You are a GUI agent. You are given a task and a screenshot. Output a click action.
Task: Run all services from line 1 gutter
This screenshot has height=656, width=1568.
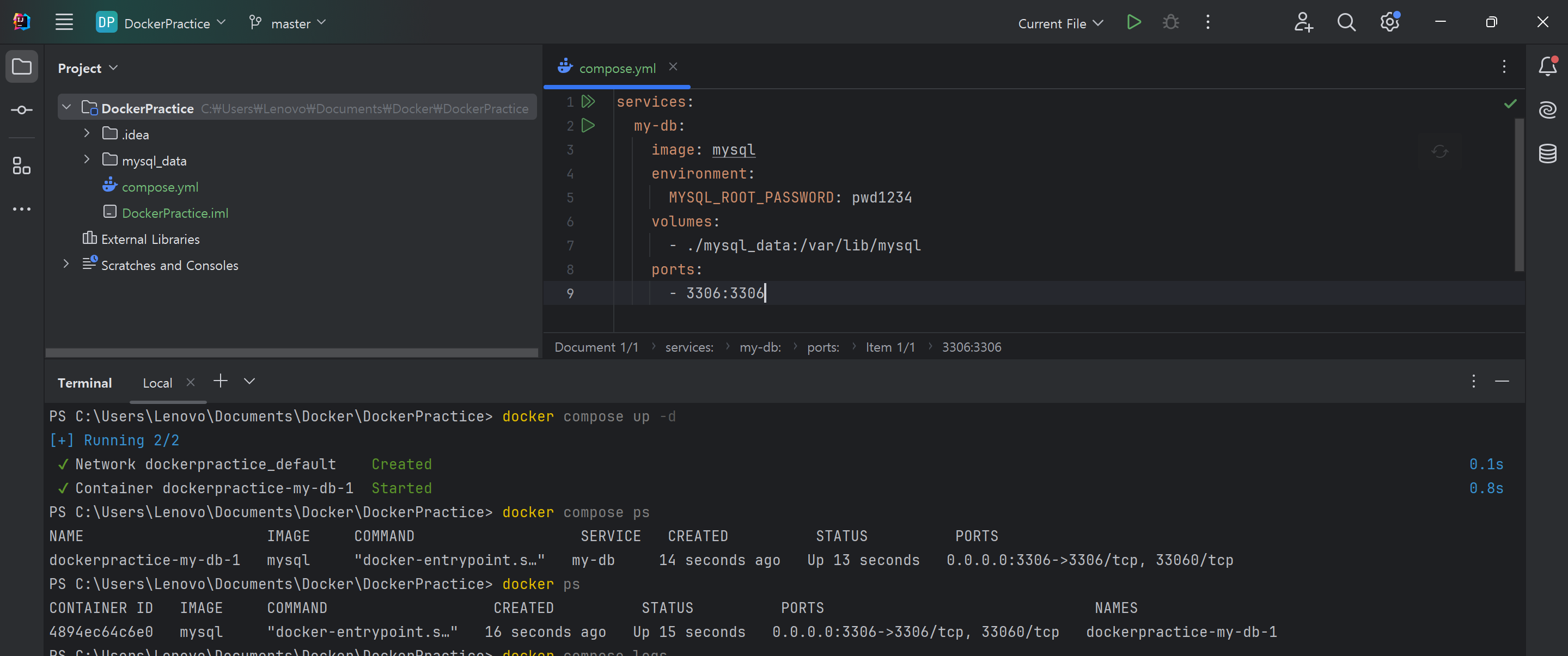click(588, 101)
